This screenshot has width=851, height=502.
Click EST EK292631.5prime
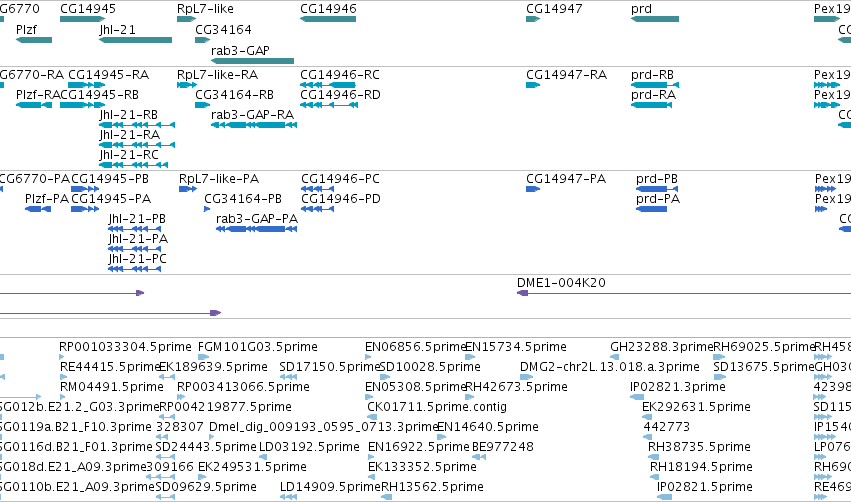pos(696,407)
